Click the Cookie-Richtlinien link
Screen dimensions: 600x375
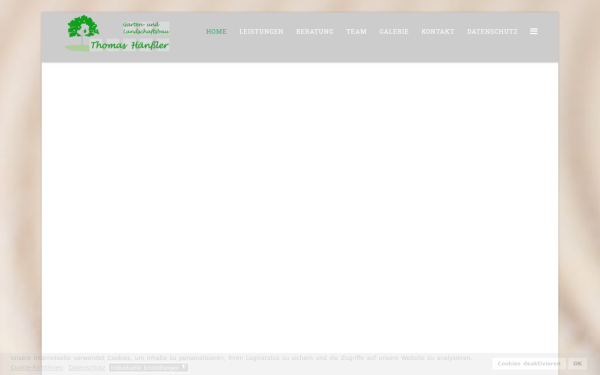[37, 367]
